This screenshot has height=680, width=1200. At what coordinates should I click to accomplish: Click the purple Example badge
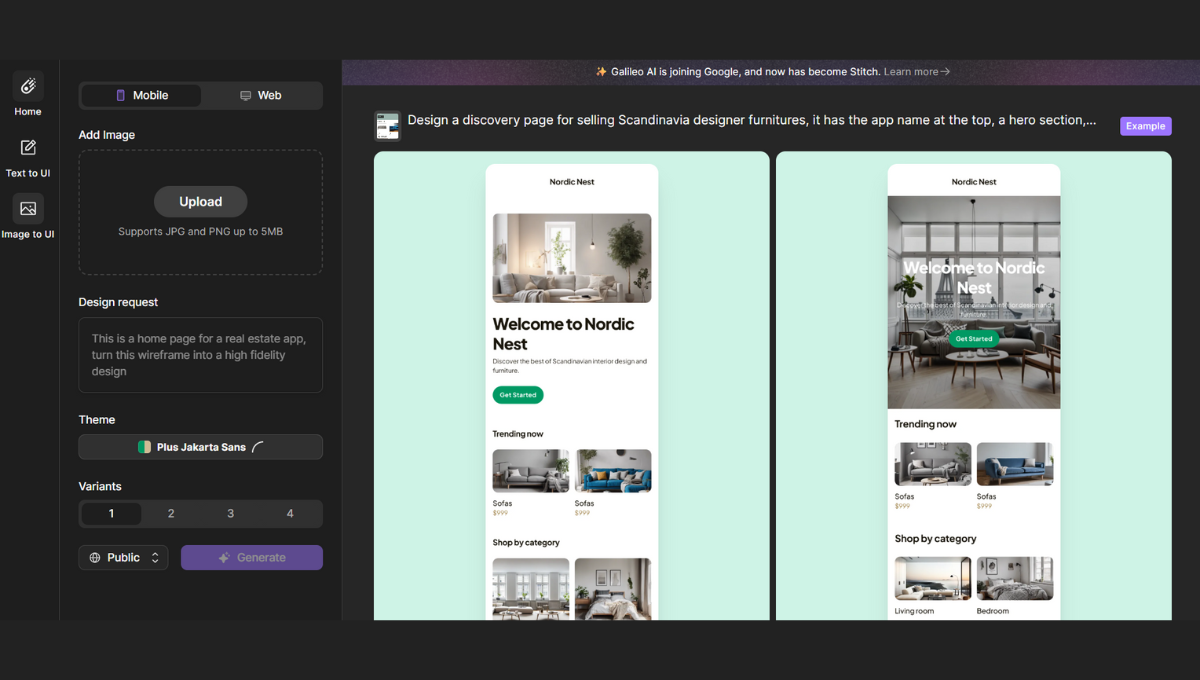point(1145,126)
